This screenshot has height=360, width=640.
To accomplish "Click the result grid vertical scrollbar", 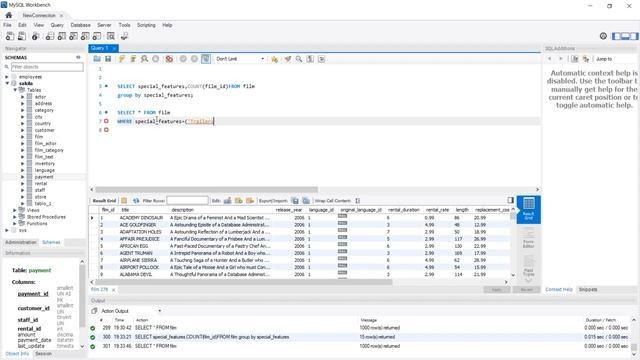I will tap(513, 216).
